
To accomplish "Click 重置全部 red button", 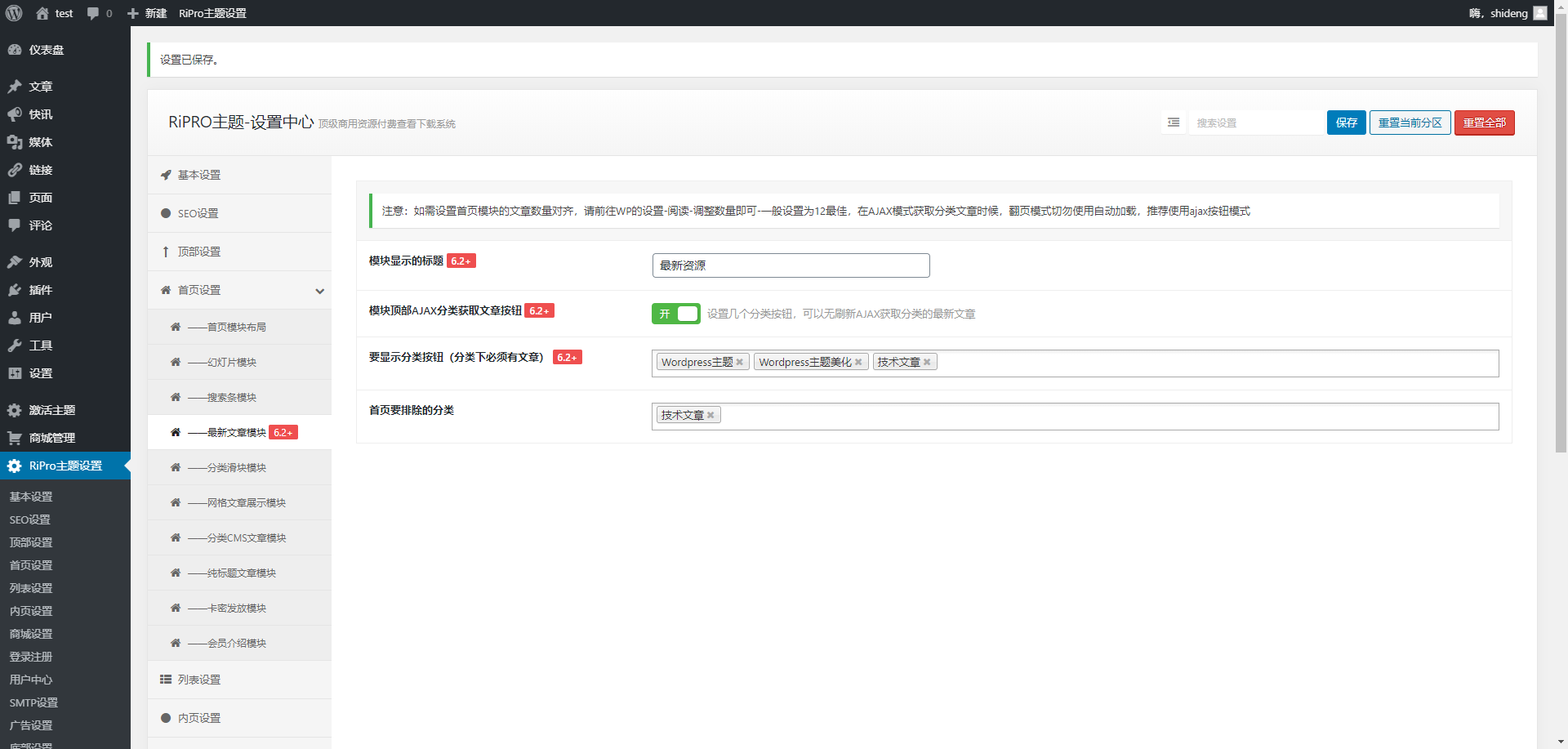I will coord(1484,123).
